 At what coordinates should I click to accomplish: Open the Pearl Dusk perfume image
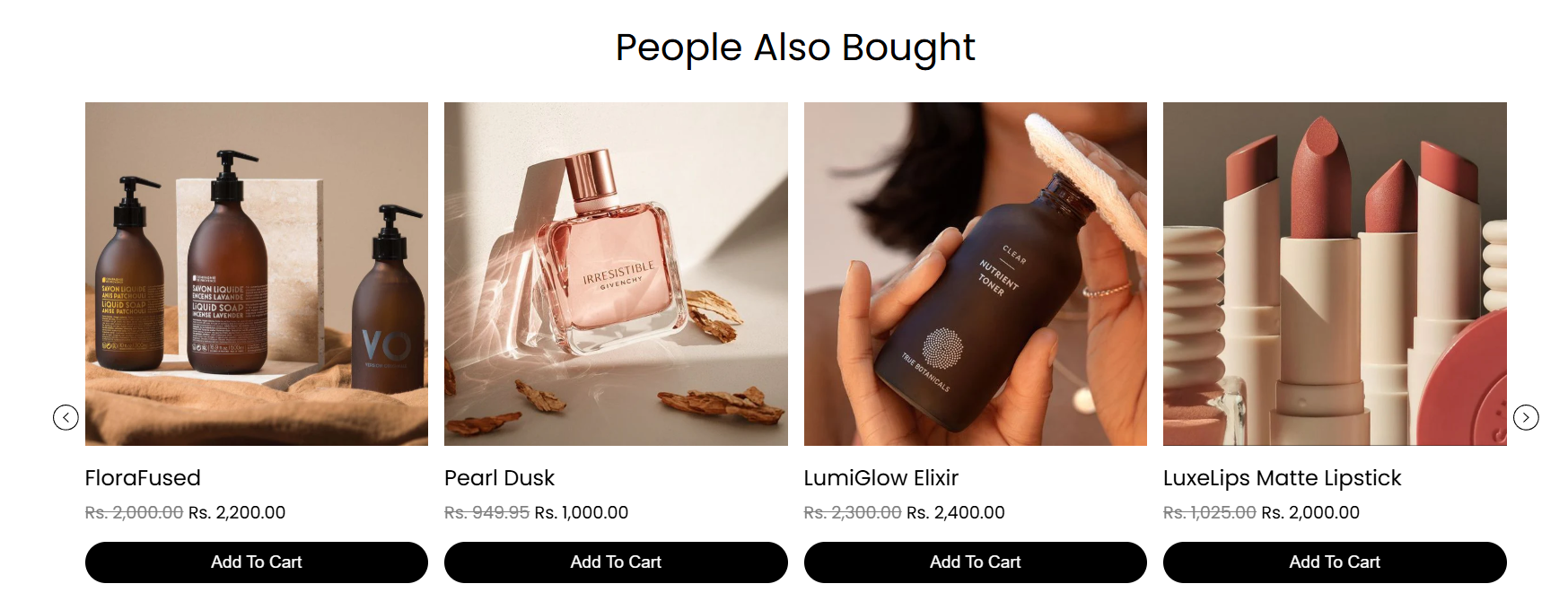(616, 274)
